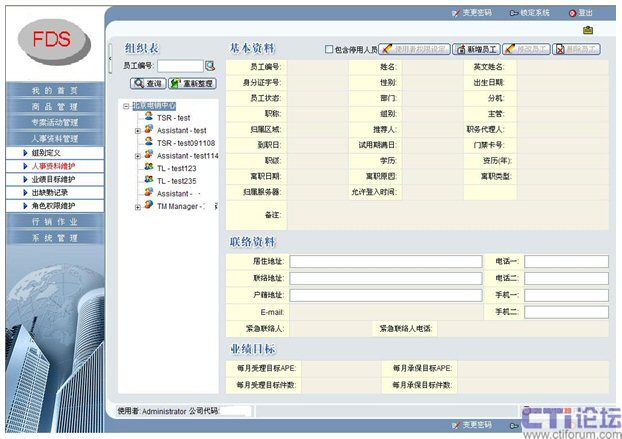Select 业绩目标维护 in the sidebar
This screenshot has width=622, height=439.
pos(53,179)
